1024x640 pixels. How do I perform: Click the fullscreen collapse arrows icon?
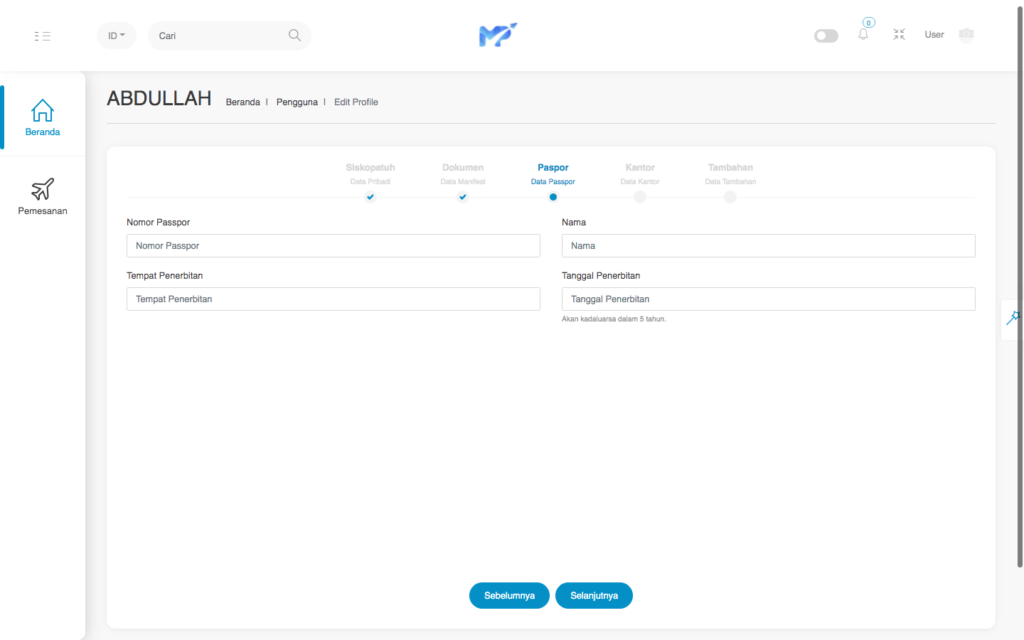coord(899,35)
